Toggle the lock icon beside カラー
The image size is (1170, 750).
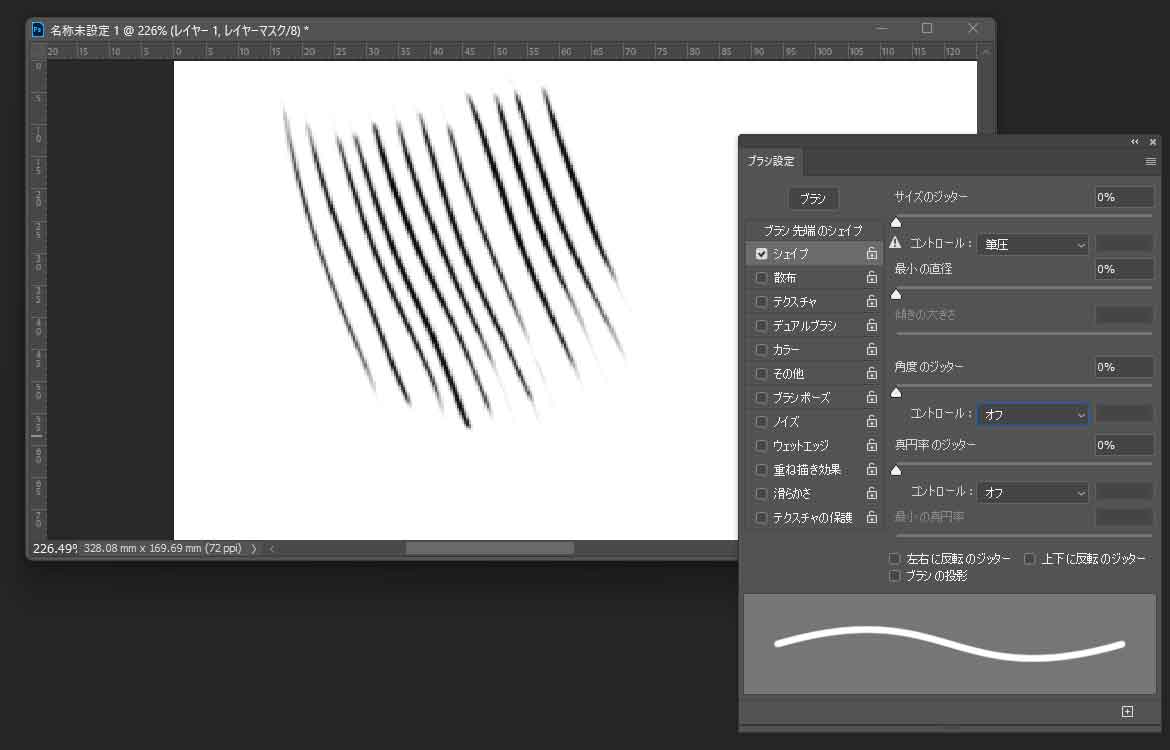[872, 350]
